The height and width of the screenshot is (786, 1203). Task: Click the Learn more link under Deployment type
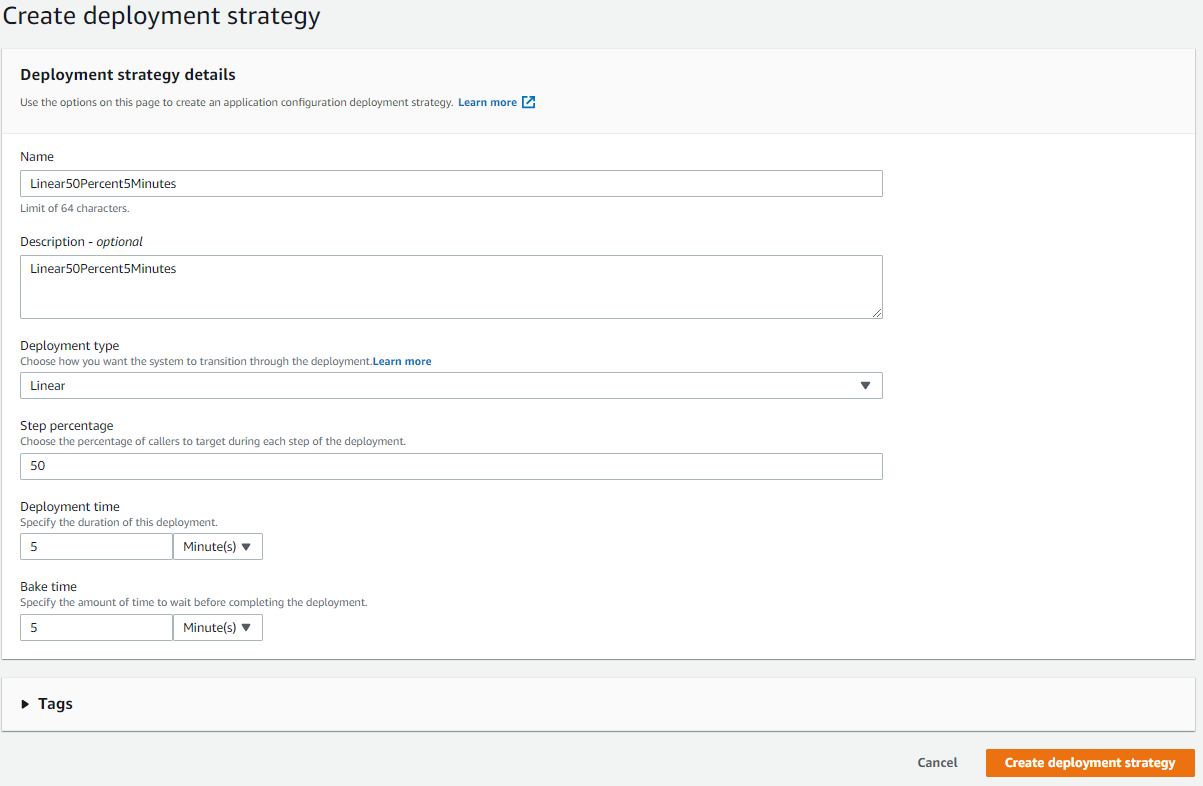coord(402,361)
